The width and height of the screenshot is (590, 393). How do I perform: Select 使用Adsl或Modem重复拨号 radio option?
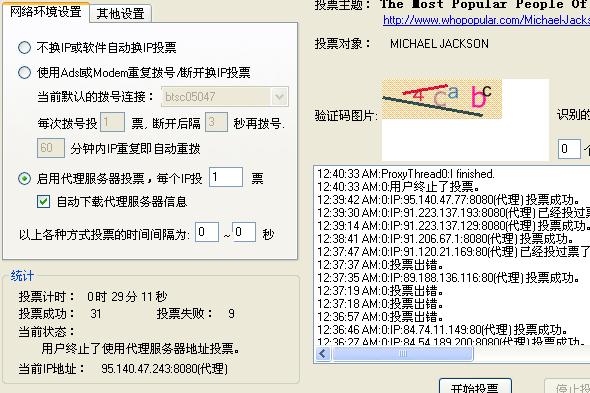coord(24,72)
